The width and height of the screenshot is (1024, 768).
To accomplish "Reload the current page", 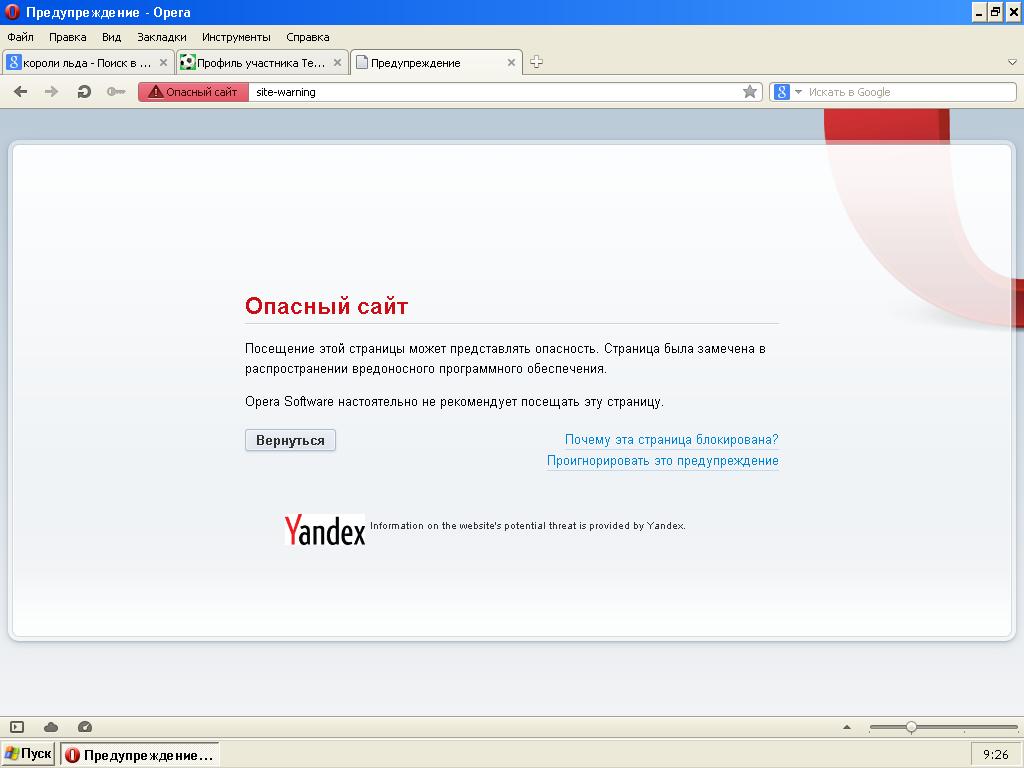I will (84, 92).
